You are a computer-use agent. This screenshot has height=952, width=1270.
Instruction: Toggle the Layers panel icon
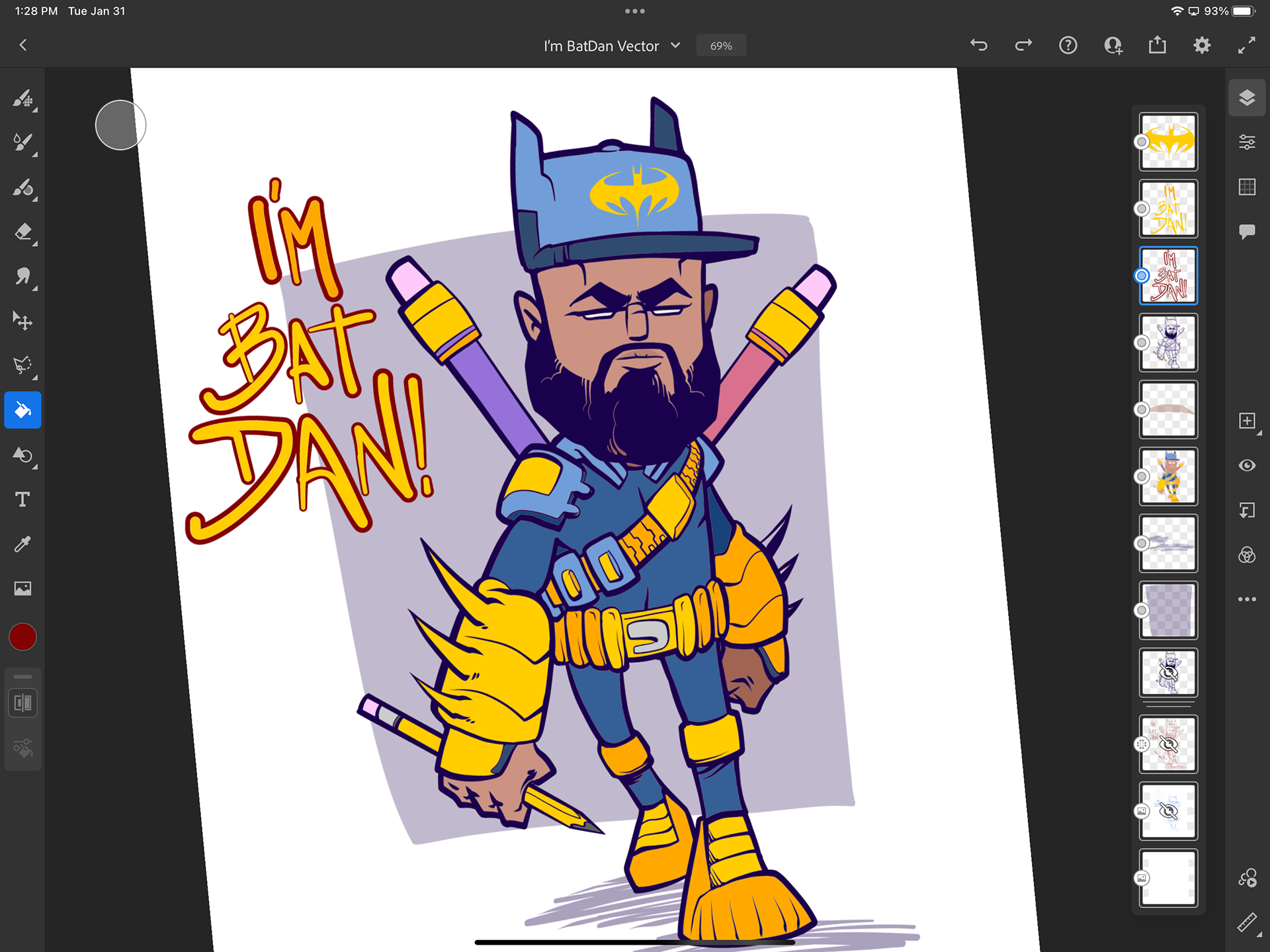pos(1247,98)
